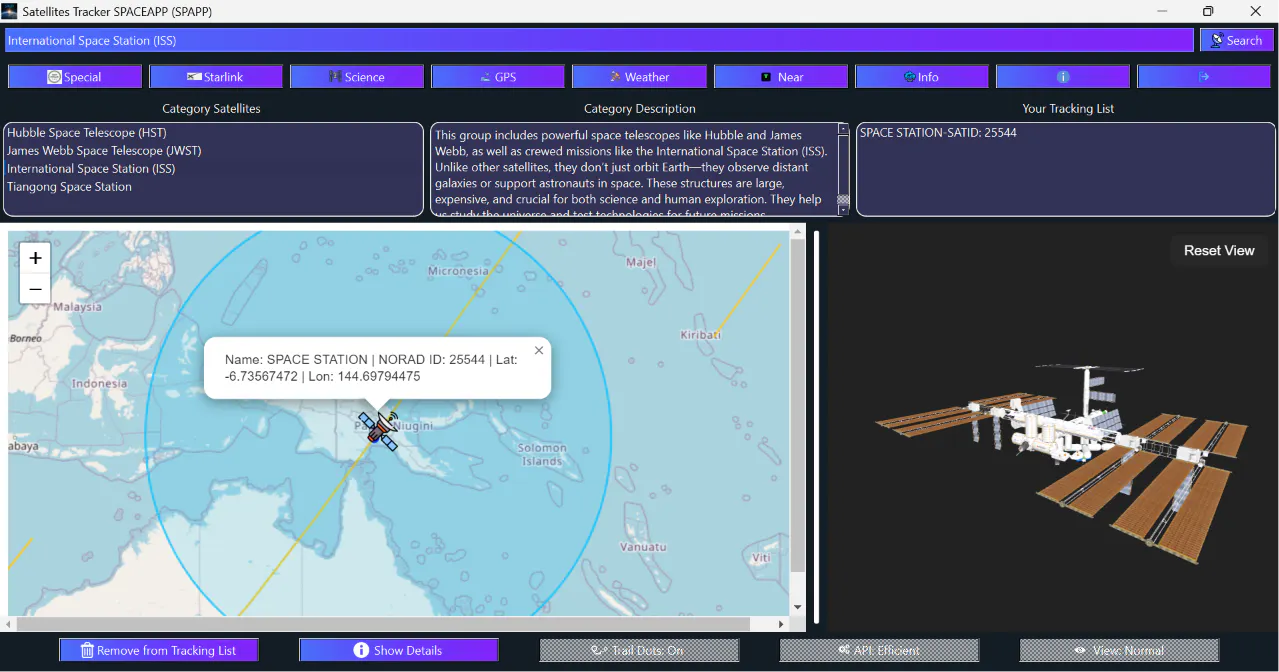Click the trail icon on Trail Dots toggle
This screenshot has width=1279, height=672.
599,650
